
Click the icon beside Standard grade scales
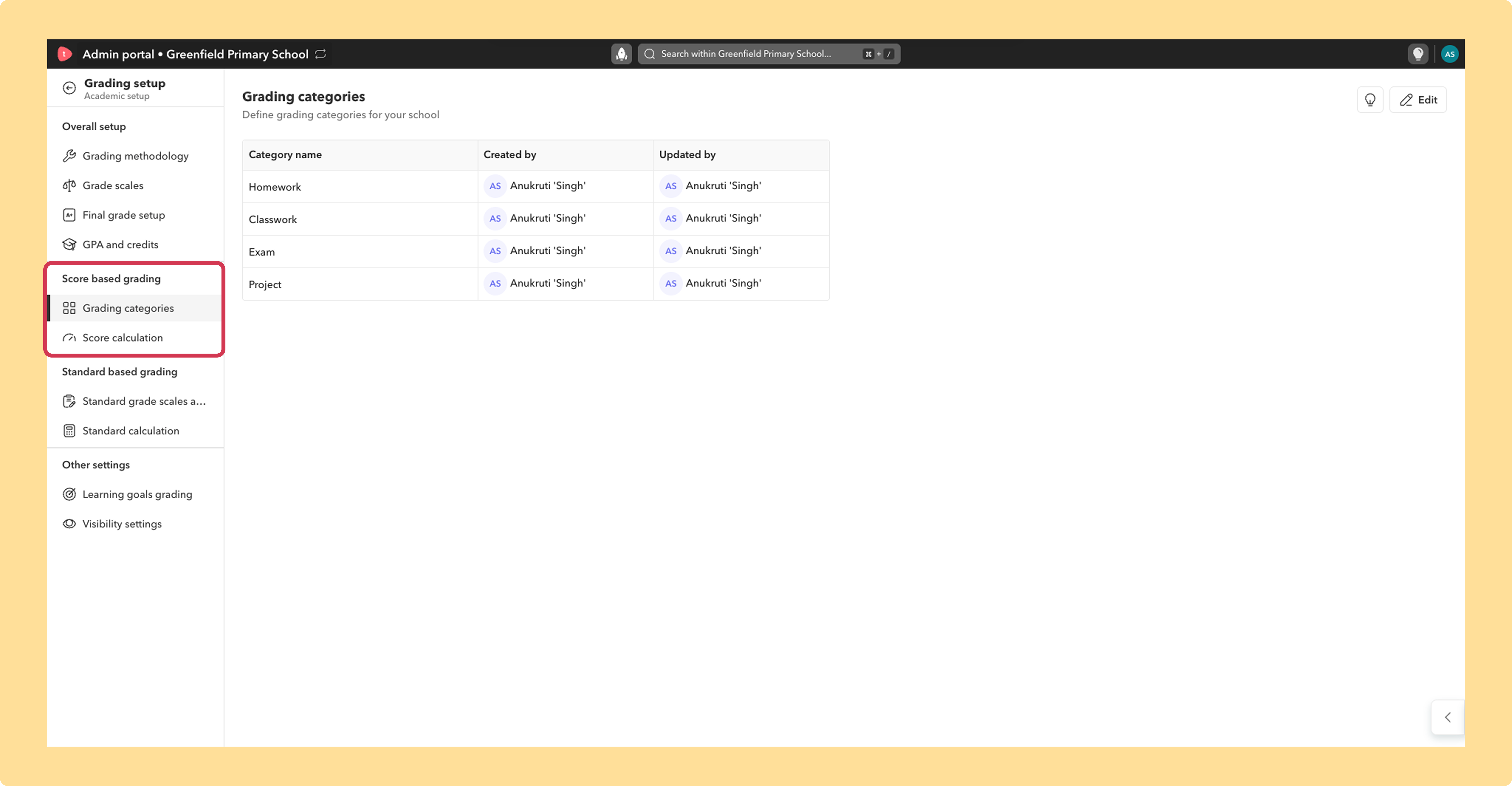tap(69, 401)
